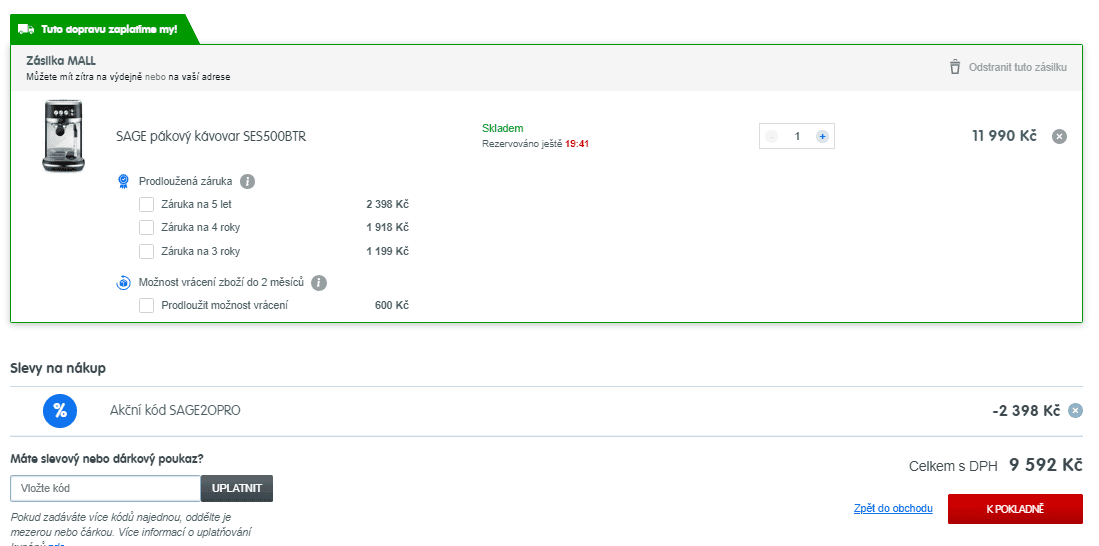
Task: Click the return package icon beside Možnost vrácení
Action: pos(123,283)
